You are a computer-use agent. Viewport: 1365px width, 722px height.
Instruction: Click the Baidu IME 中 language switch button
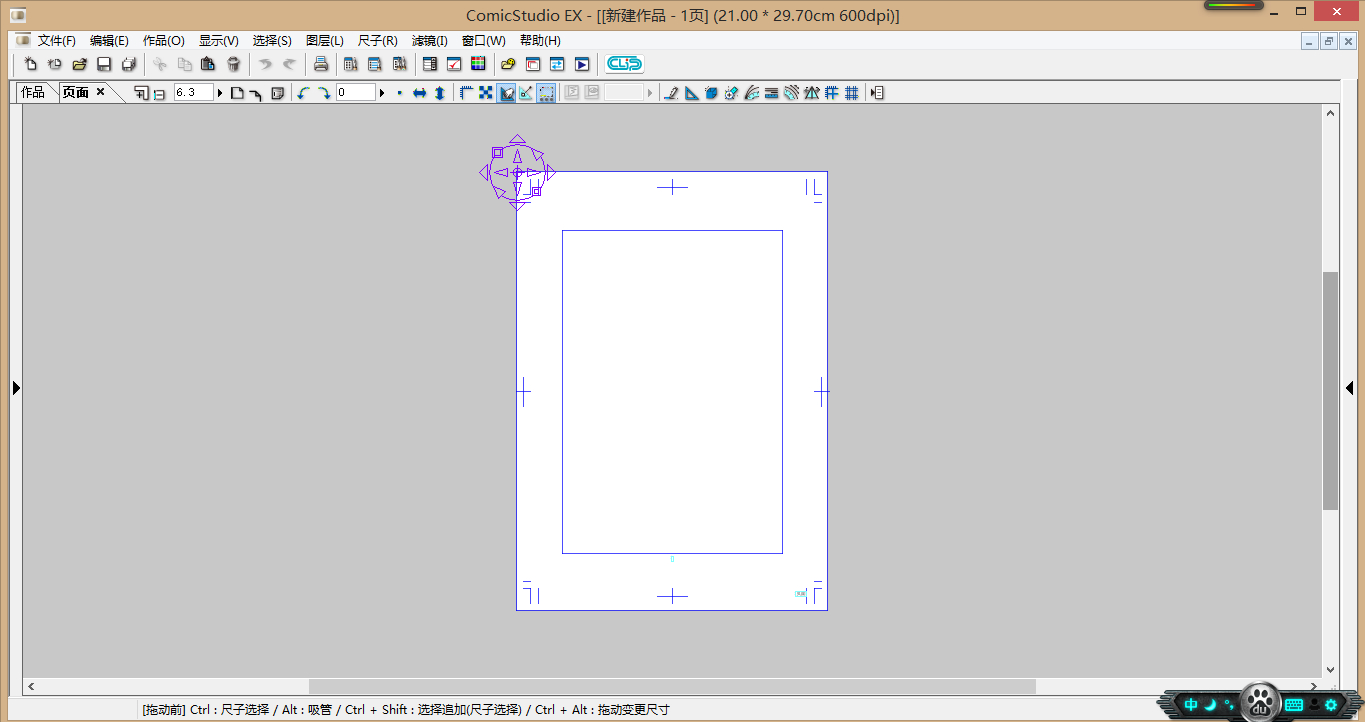pyautogui.click(x=1191, y=705)
